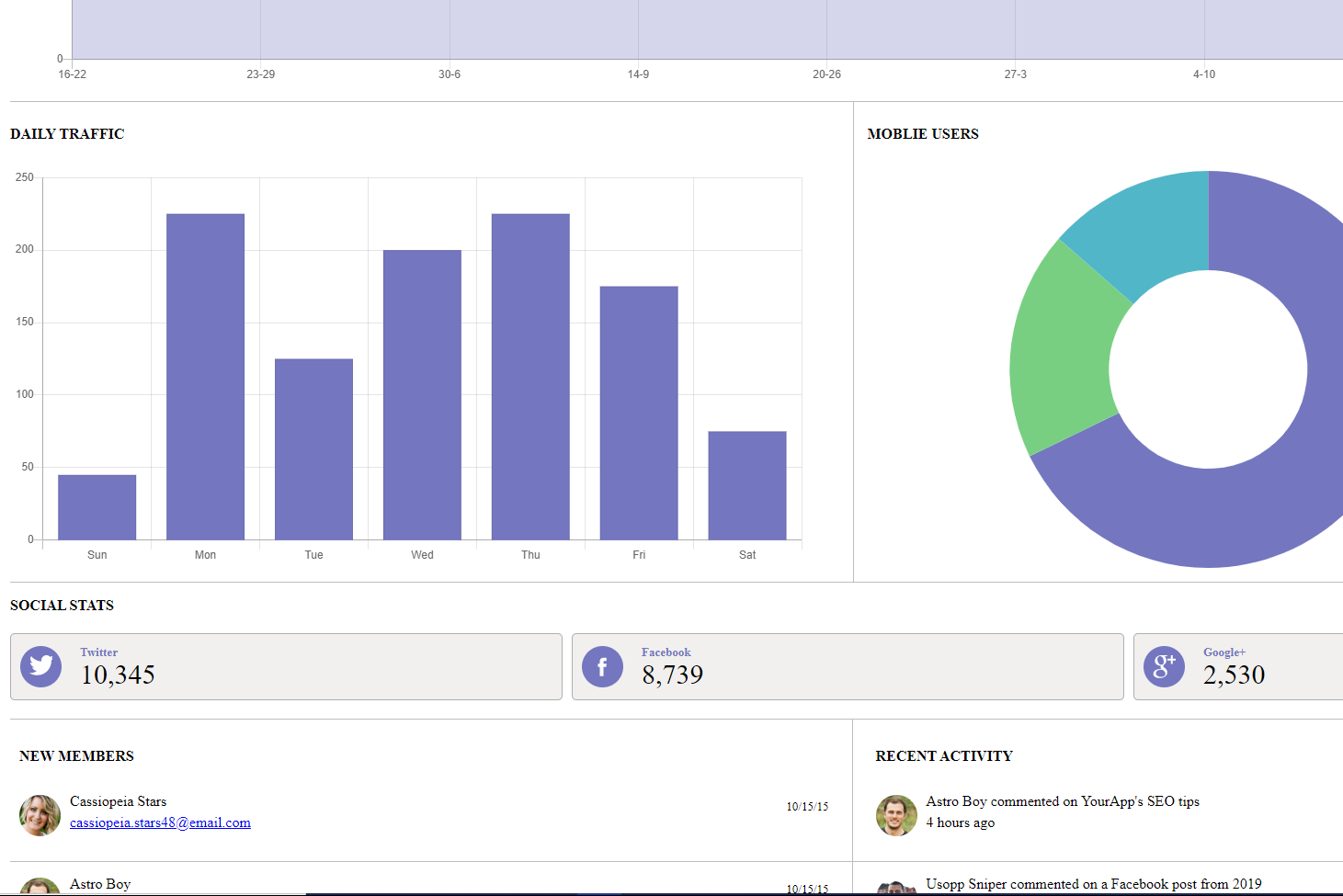Click the Google+ label in Social Stats
Viewport: 1343px width, 896px height.
(x=1224, y=652)
